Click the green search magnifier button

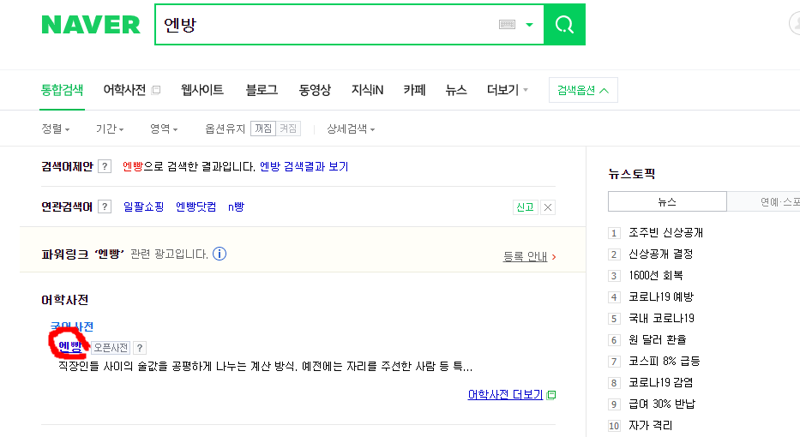tap(564, 24)
